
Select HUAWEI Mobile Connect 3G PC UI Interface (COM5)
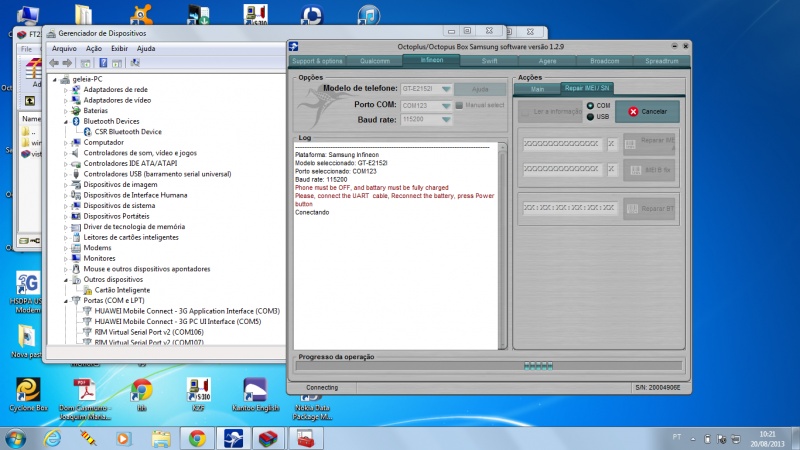coord(178,321)
